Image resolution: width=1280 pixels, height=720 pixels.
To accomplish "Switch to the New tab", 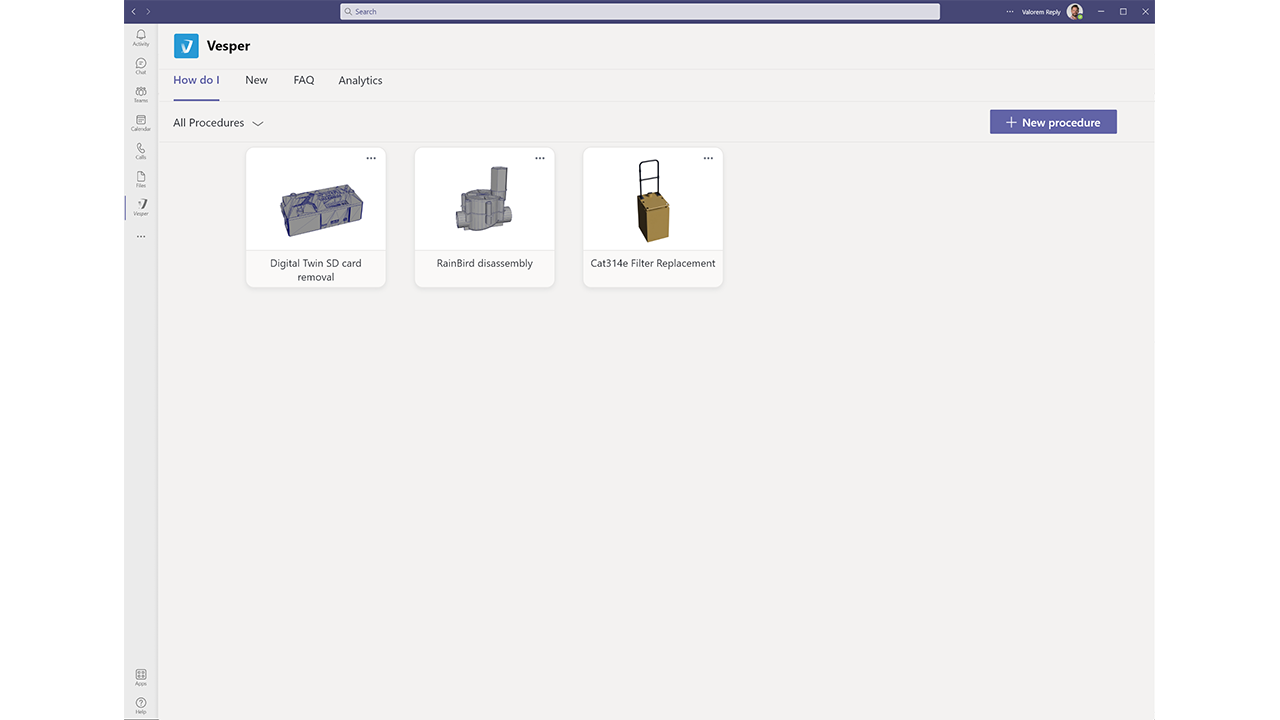I will pyautogui.click(x=257, y=80).
